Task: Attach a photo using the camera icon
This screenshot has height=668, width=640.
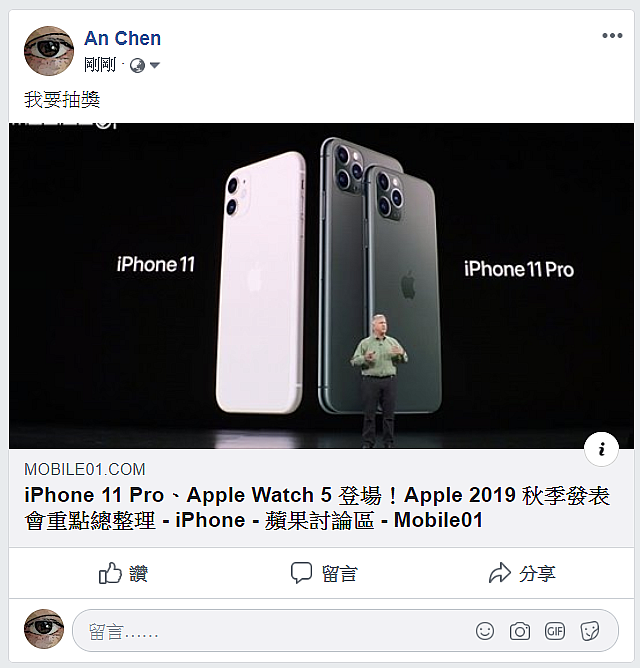Action: pos(520,631)
